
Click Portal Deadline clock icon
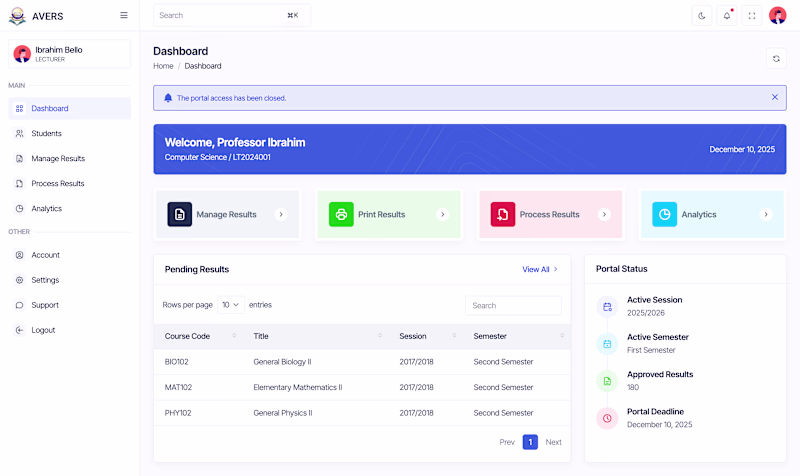[607, 418]
